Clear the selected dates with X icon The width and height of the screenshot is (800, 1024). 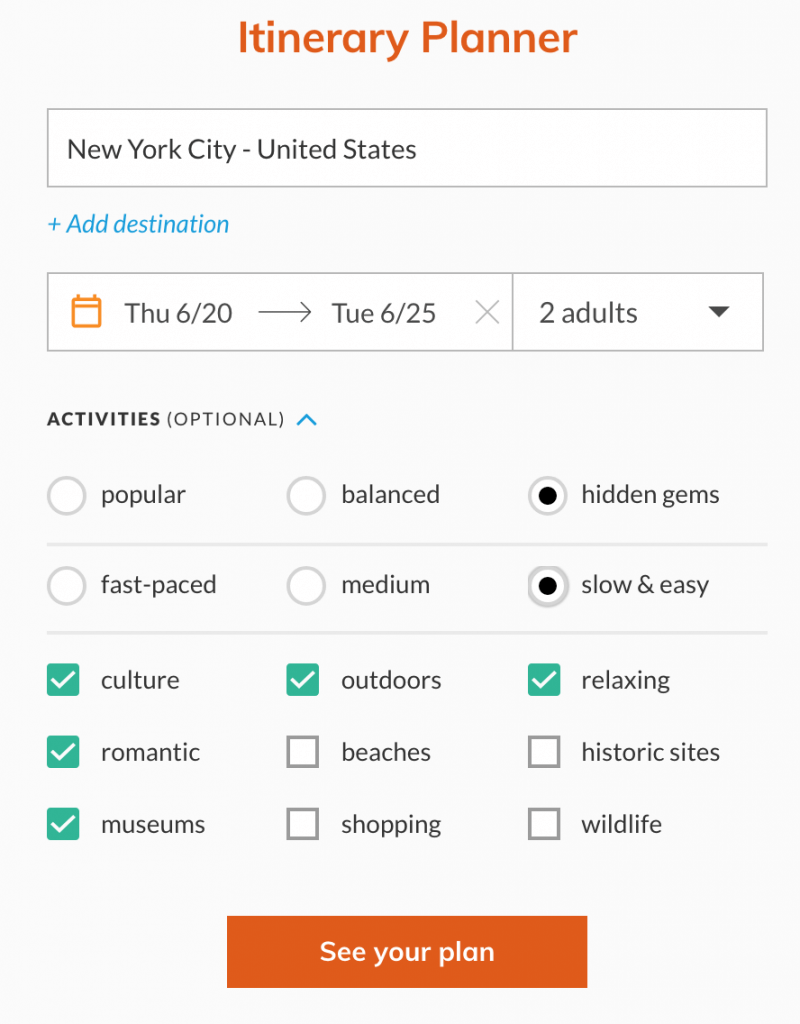tap(487, 313)
